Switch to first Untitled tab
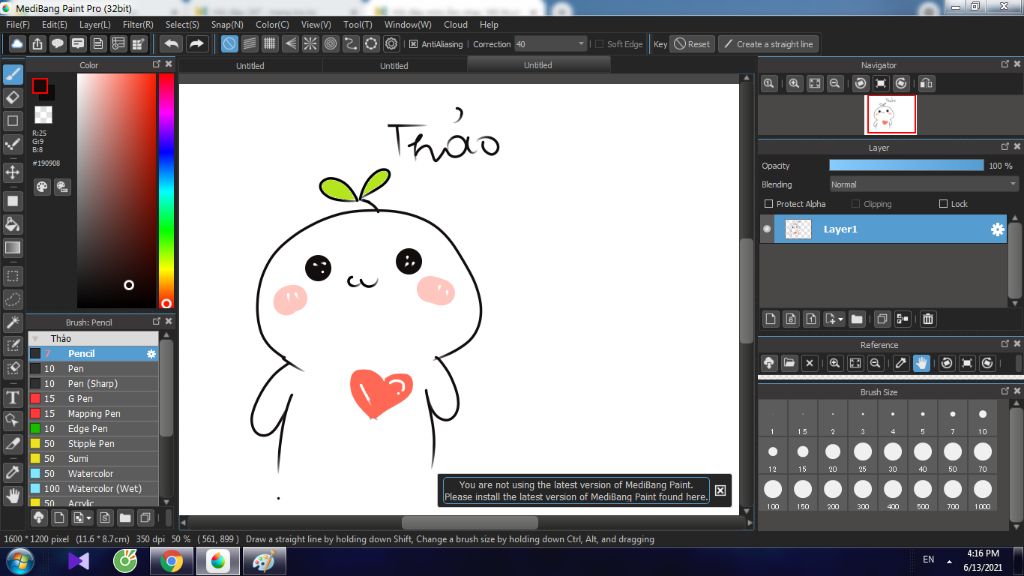Screen dimensions: 1024x576 pyautogui.click(x=250, y=65)
